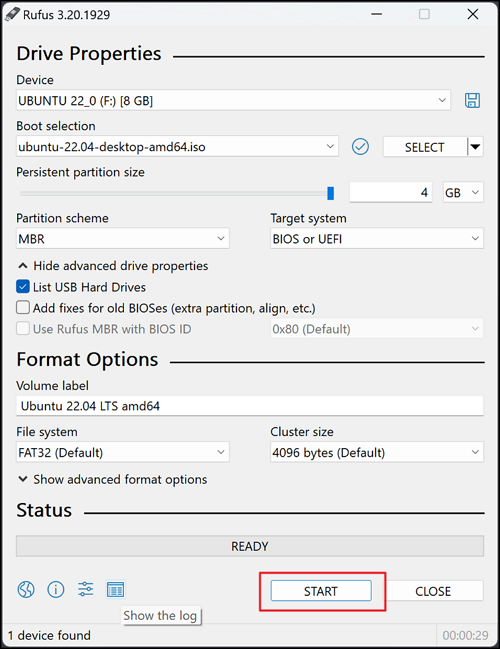Open the Partition scheme MBR dropdown
This screenshot has height=649, width=500.
coord(123,238)
